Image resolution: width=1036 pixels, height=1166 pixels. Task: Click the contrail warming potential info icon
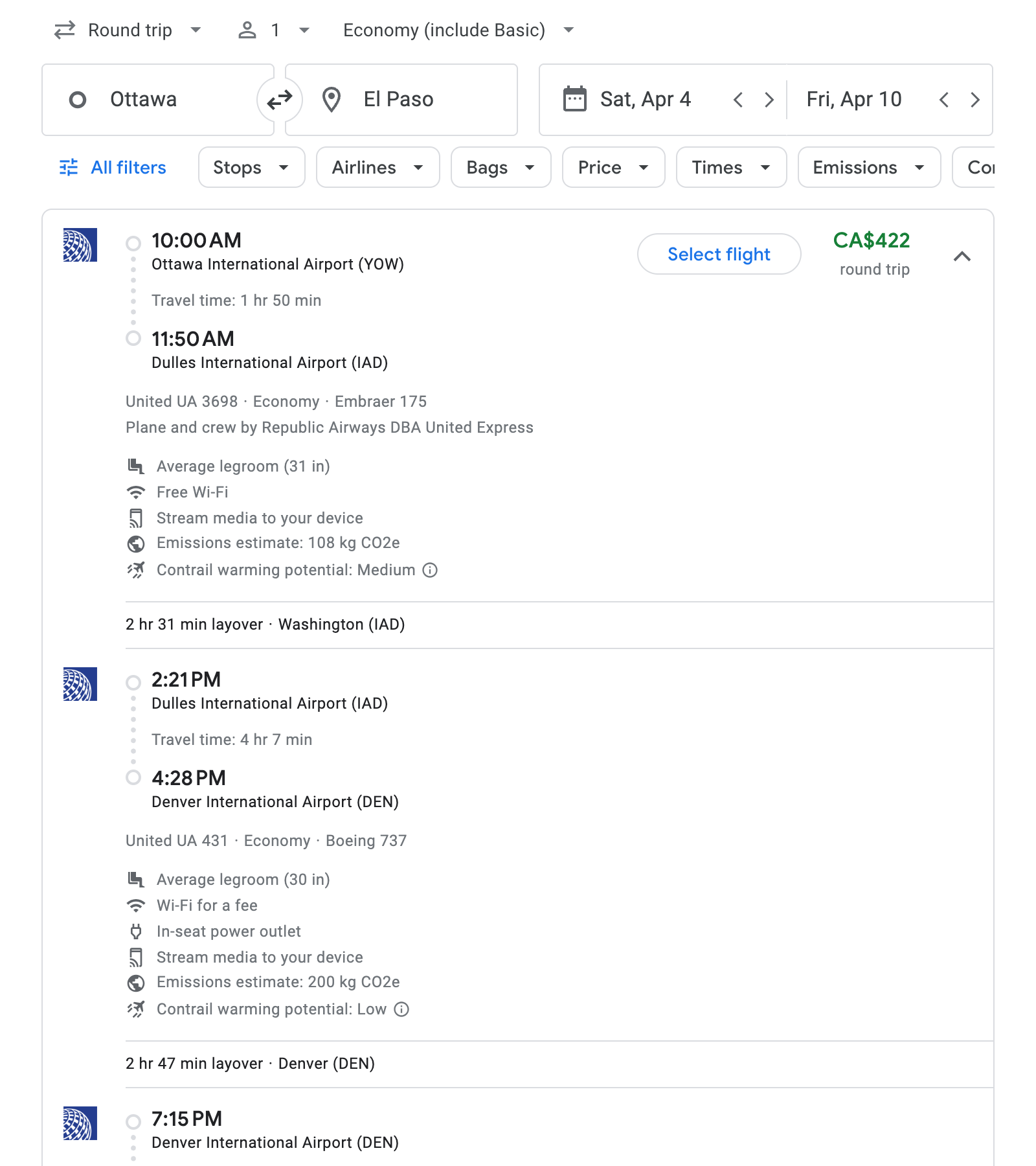pyautogui.click(x=429, y=570)
